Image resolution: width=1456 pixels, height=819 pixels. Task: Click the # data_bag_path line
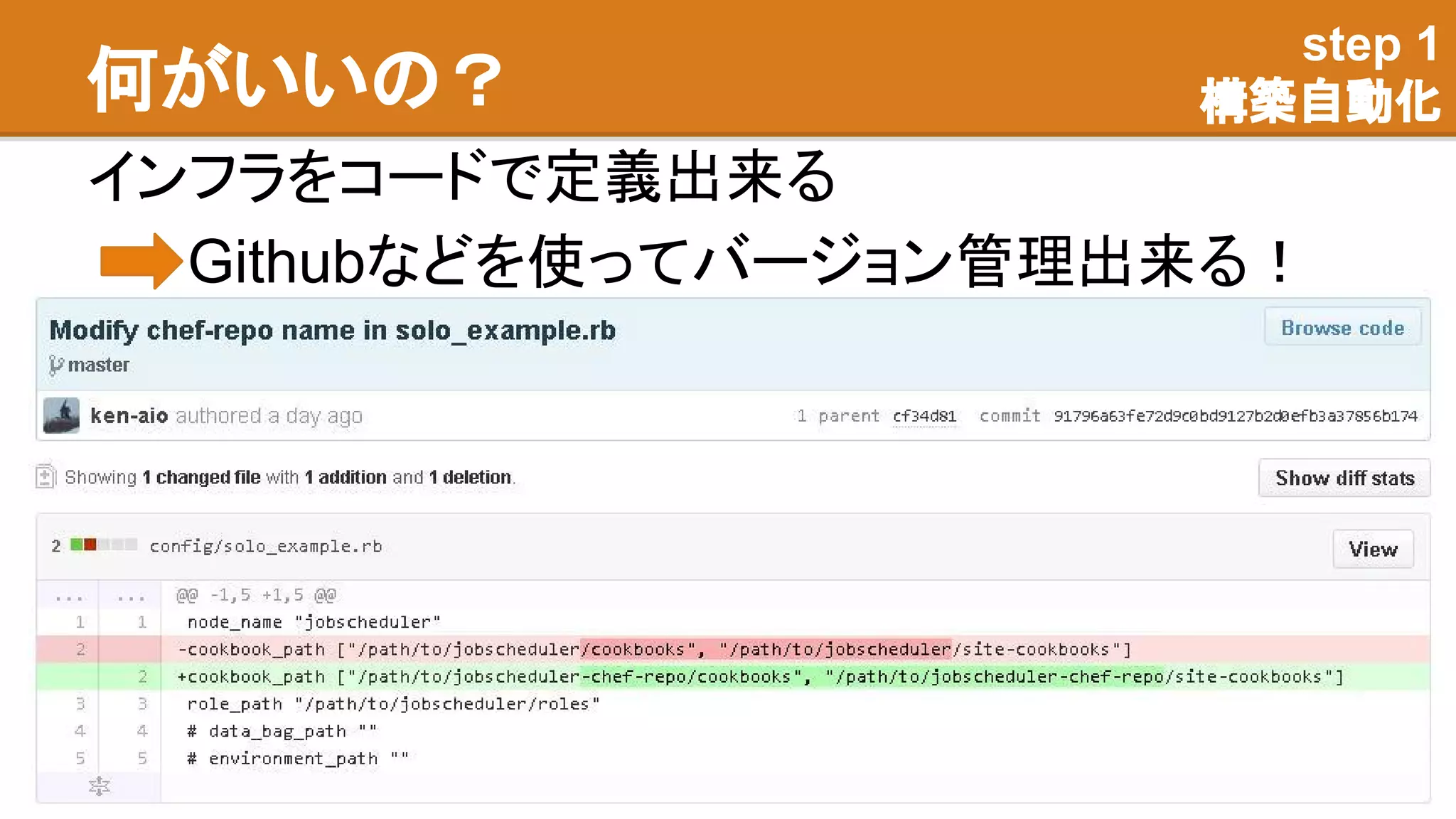282,731
